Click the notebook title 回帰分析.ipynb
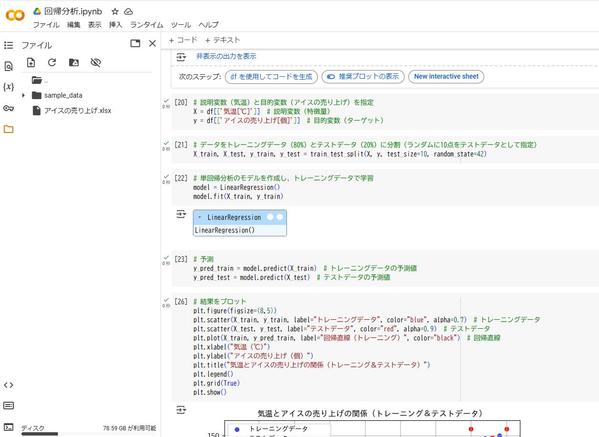Screen dimensions: 599x437 73,11
